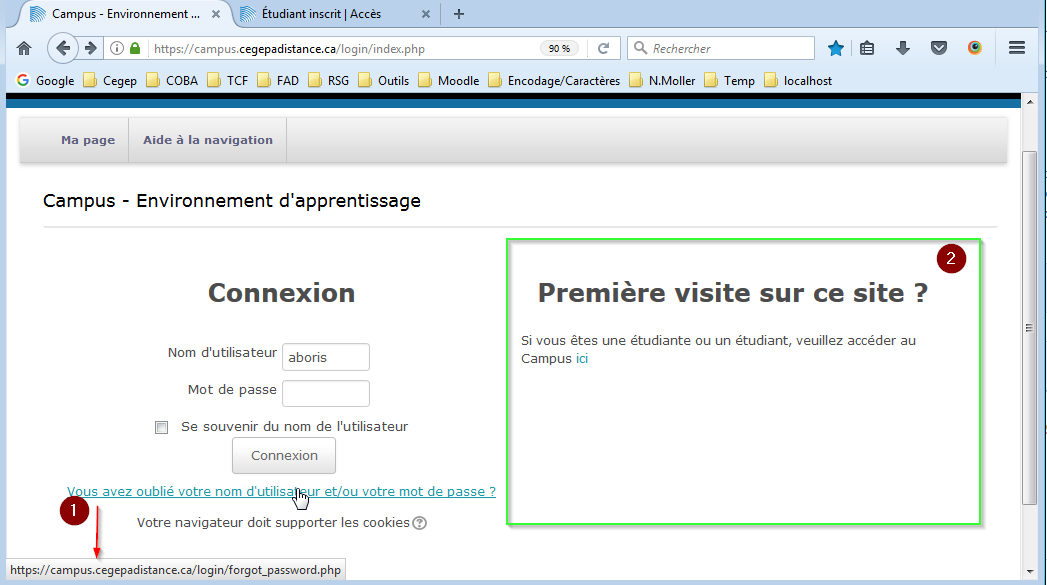Open the Outils bookmark folder

click(x=383, y=80)
